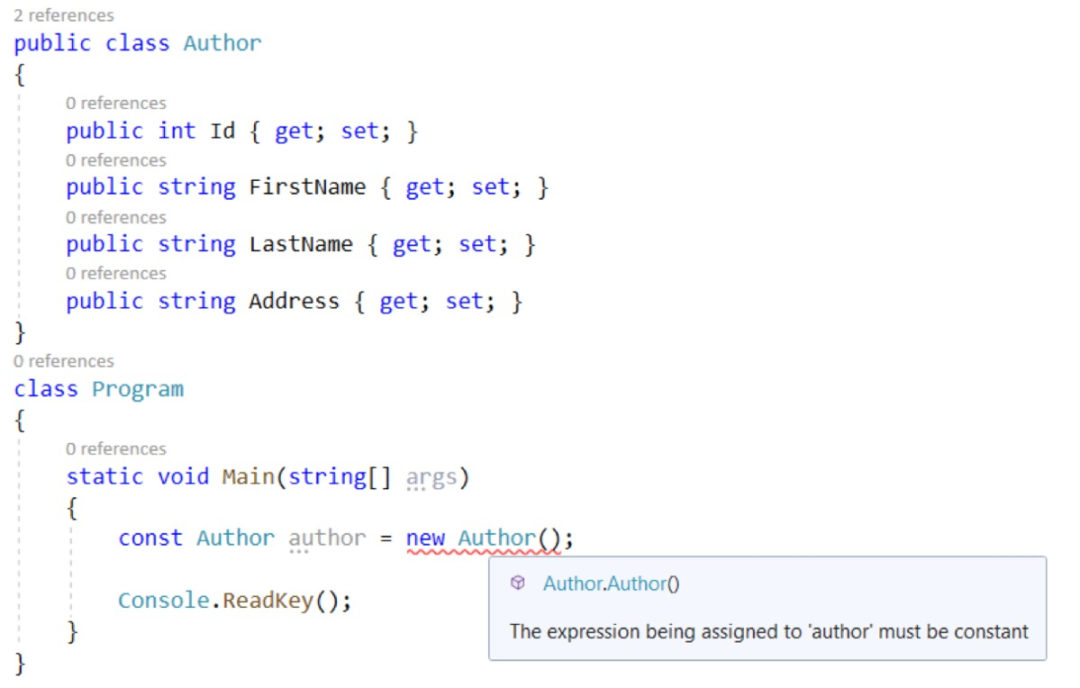
Task: Place cursor on the 'LastName' property name
Action: pyautogui.click(x=301, y=244)
